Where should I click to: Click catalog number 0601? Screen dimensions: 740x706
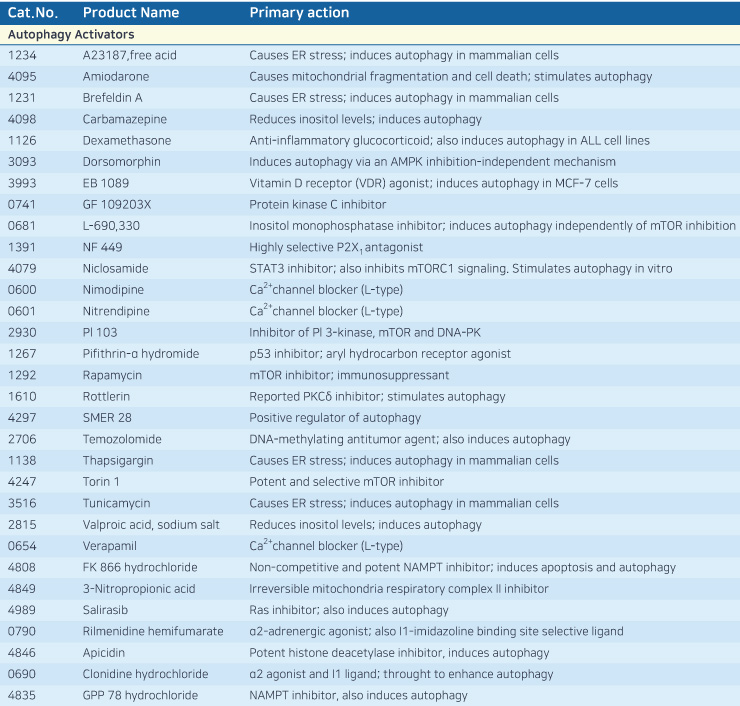[22, 311]
